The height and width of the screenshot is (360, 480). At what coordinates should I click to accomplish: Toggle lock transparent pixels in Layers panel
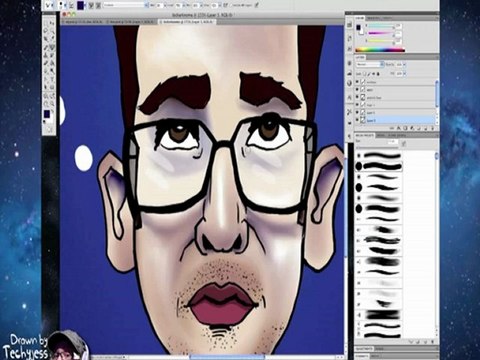(364, 74)
